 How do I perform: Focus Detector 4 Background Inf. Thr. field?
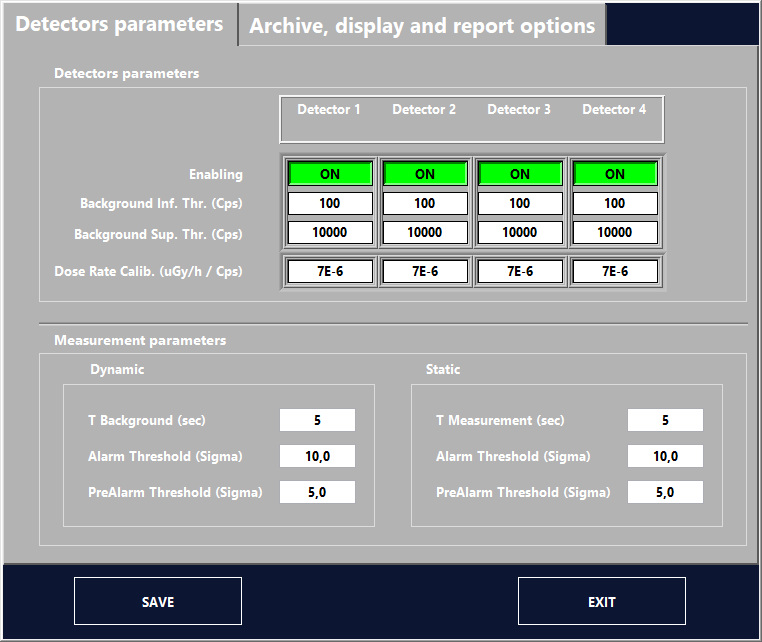coord(615,203)
